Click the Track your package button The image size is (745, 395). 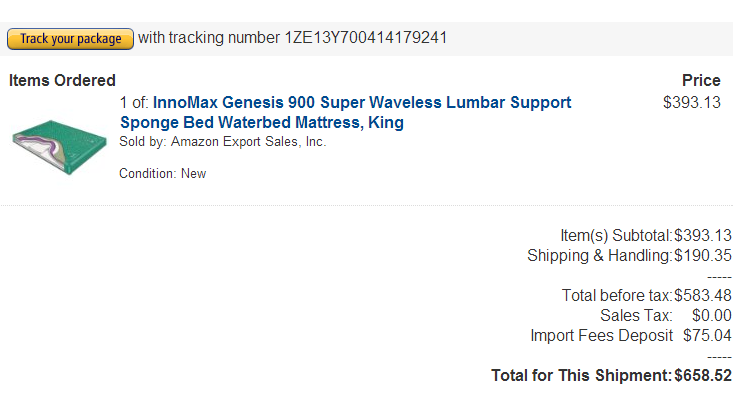pos(70,39)
